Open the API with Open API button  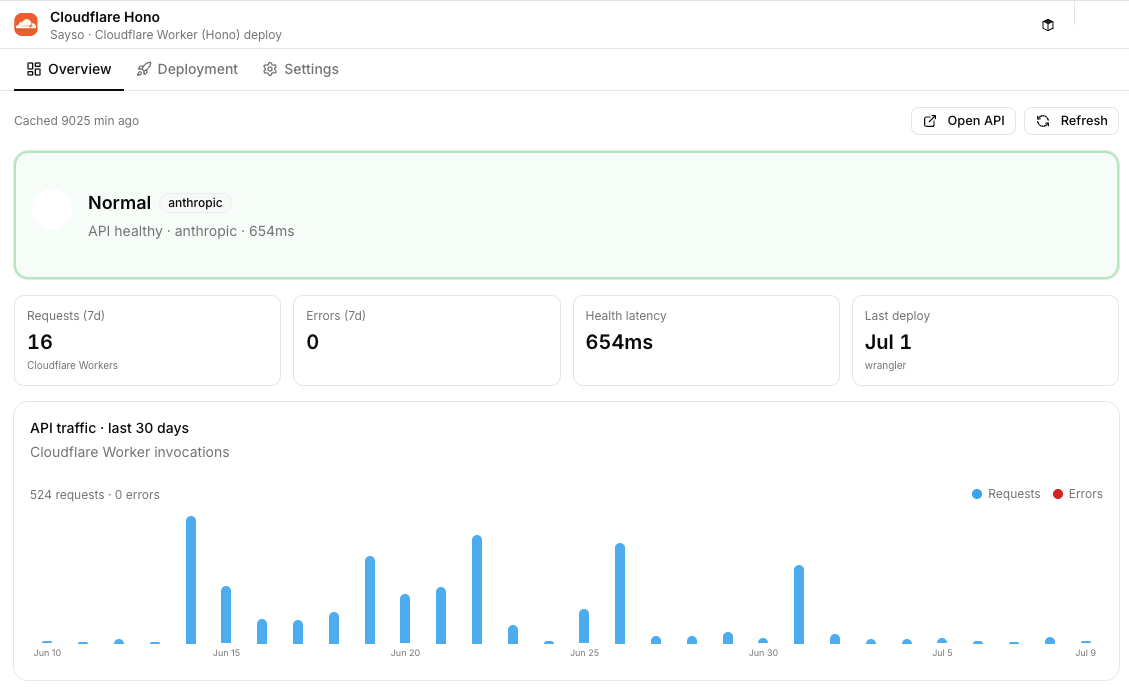click(x=963, y=121)
